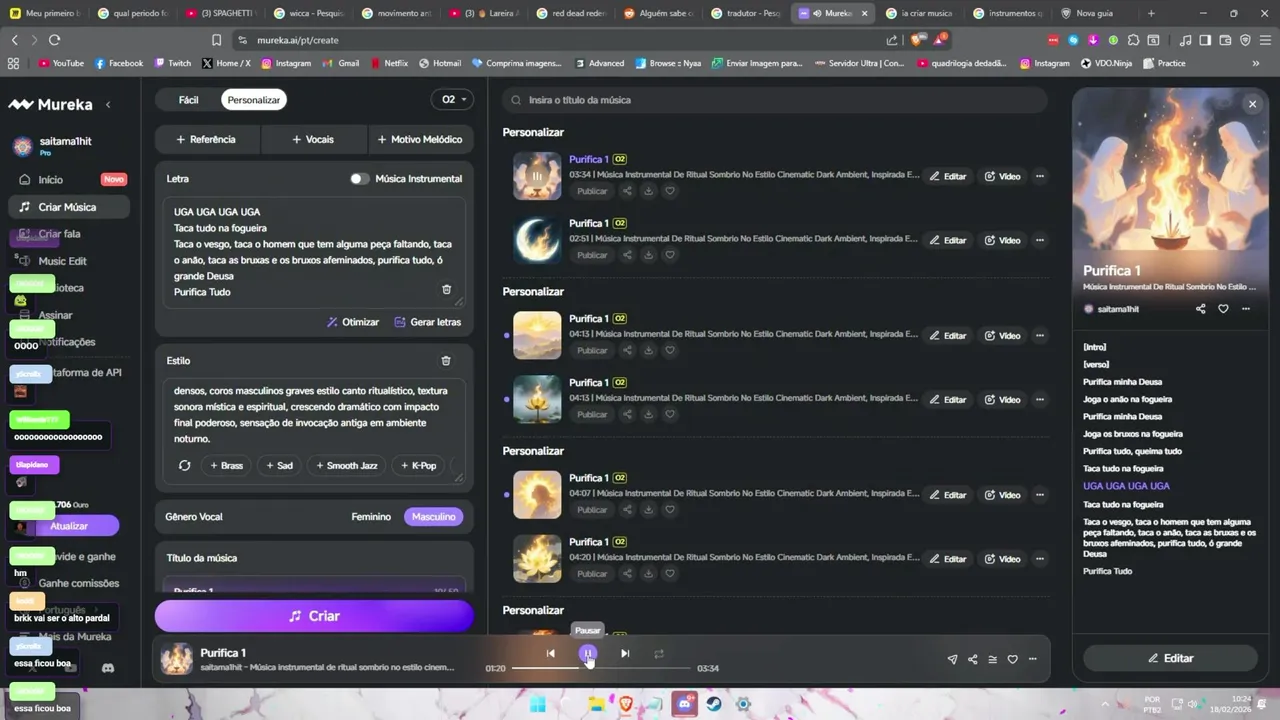1280x720 pixels.
Task: Add Vocais to the song
Action: pyautogui.click(x=313, y=139)
